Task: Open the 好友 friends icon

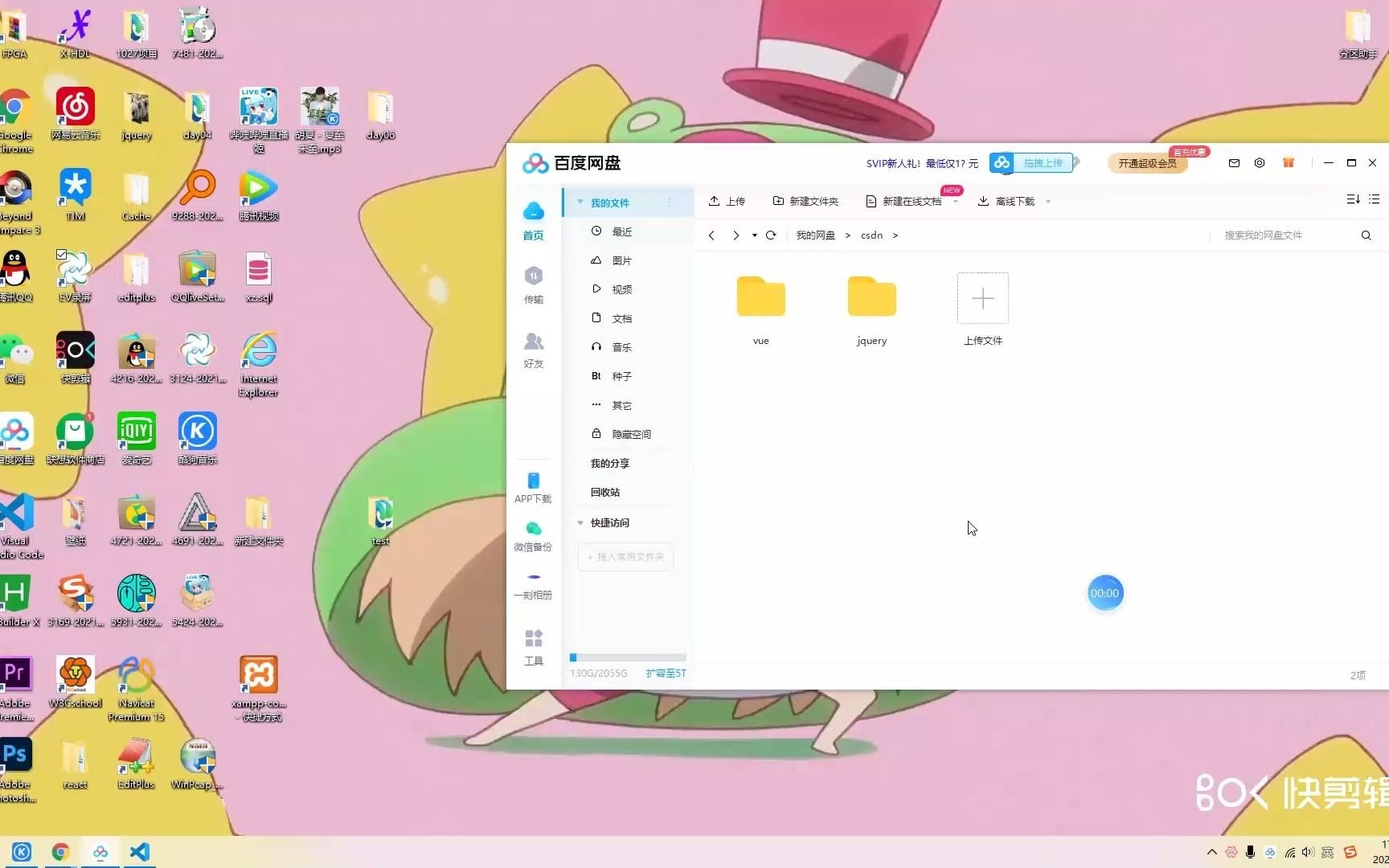Action: click(534, 350)
